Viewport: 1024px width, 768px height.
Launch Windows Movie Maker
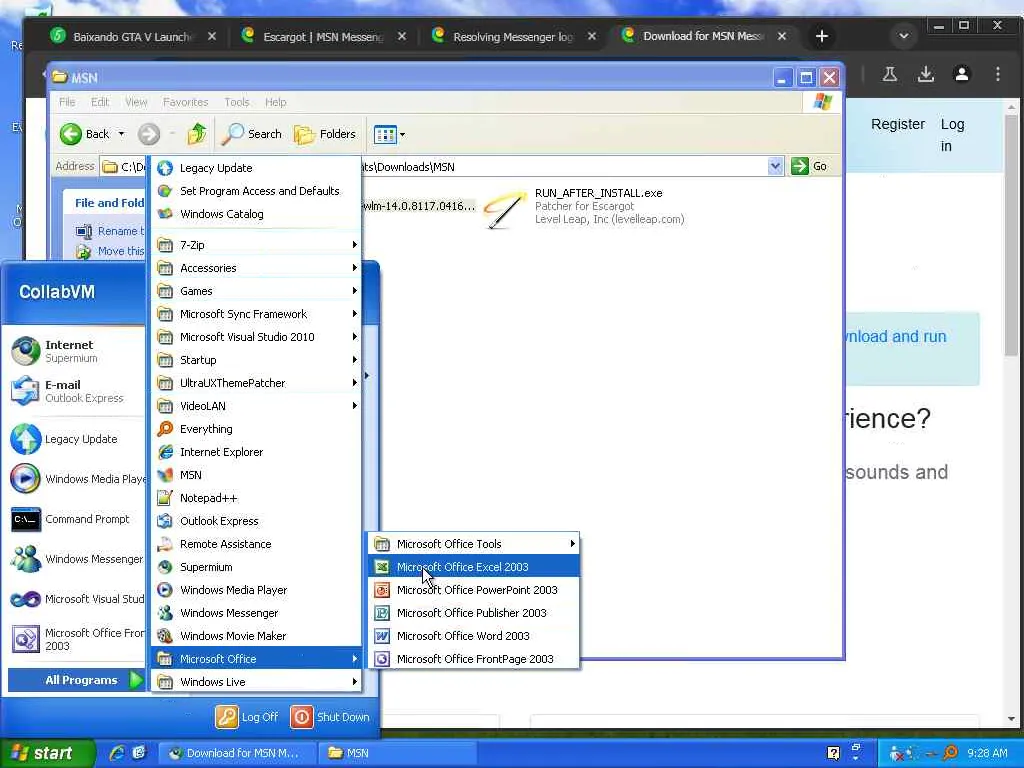(x=256, y=635)
